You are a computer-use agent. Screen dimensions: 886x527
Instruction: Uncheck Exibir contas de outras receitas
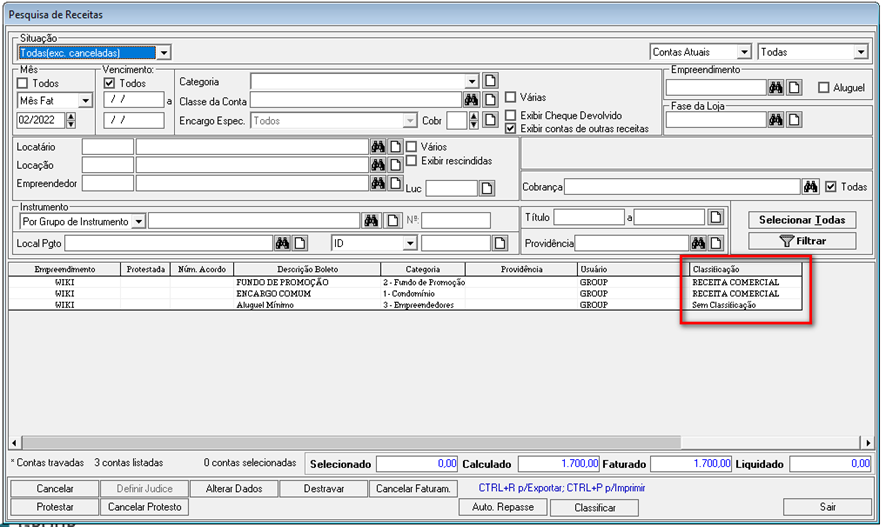point(511,128)
